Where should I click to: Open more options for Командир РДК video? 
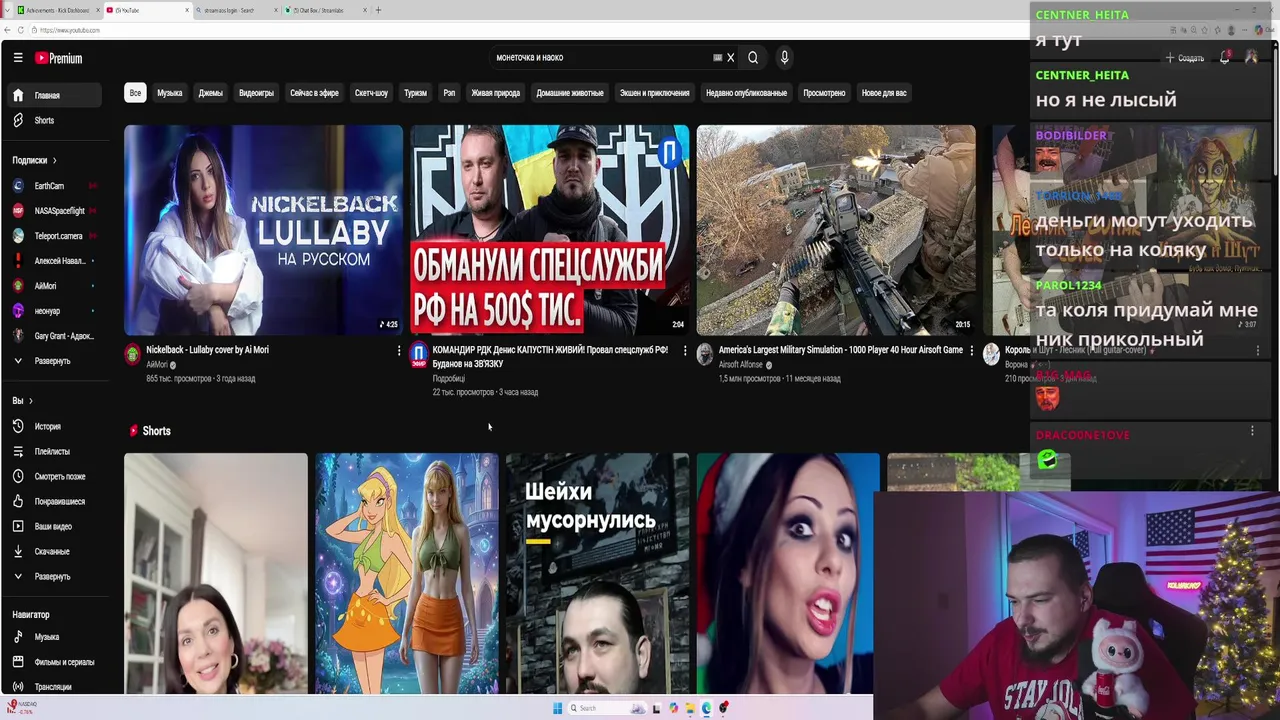point(684,350)
